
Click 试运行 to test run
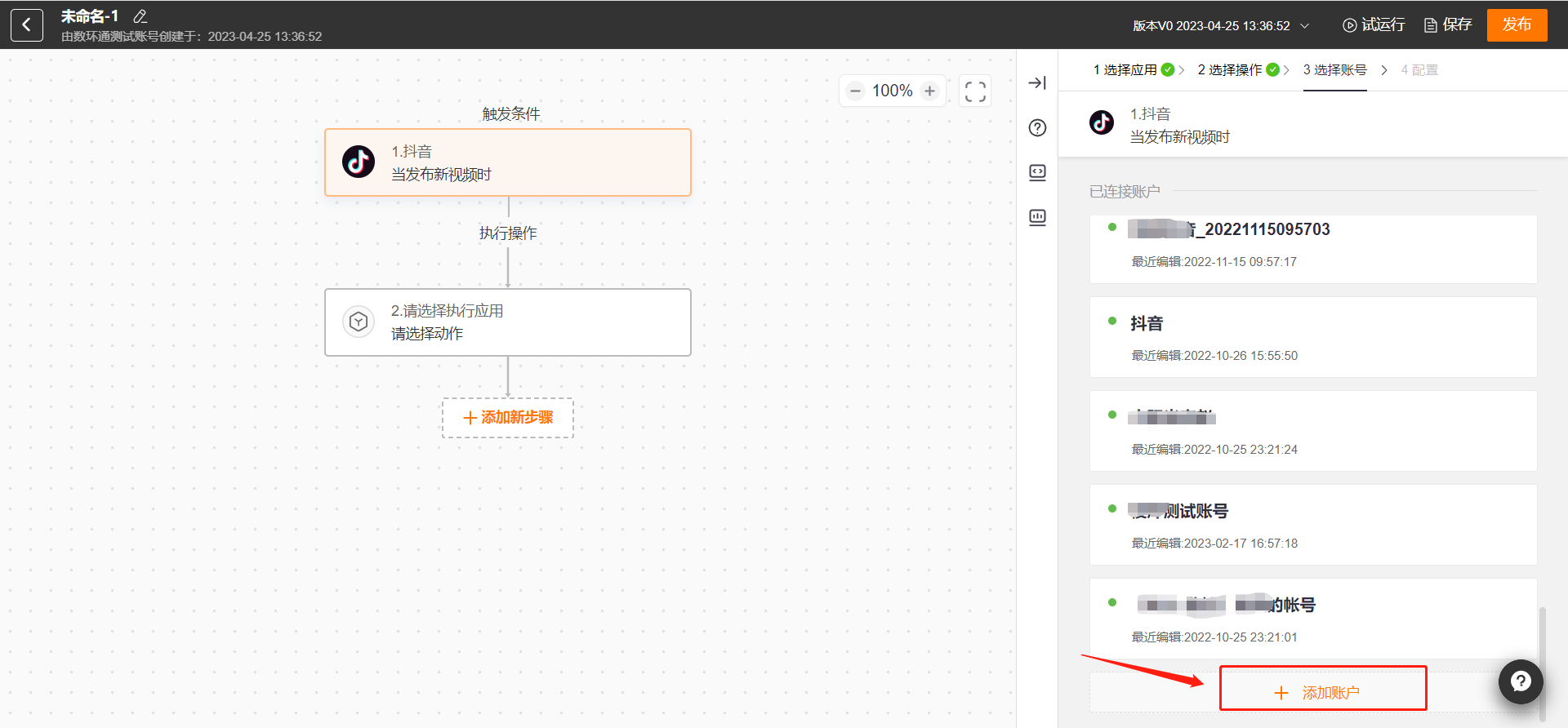coord(1374,25)
